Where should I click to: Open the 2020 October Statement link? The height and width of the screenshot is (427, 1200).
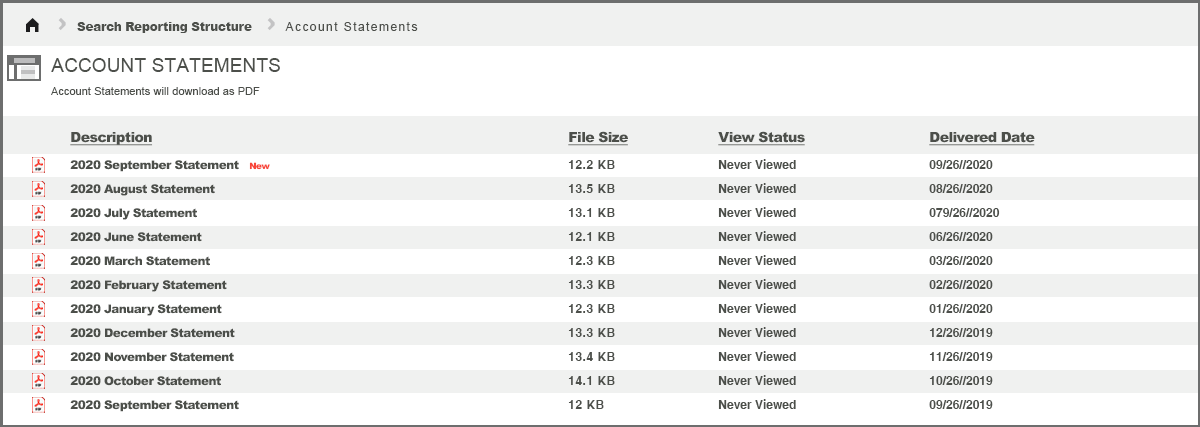coord(145,381)
